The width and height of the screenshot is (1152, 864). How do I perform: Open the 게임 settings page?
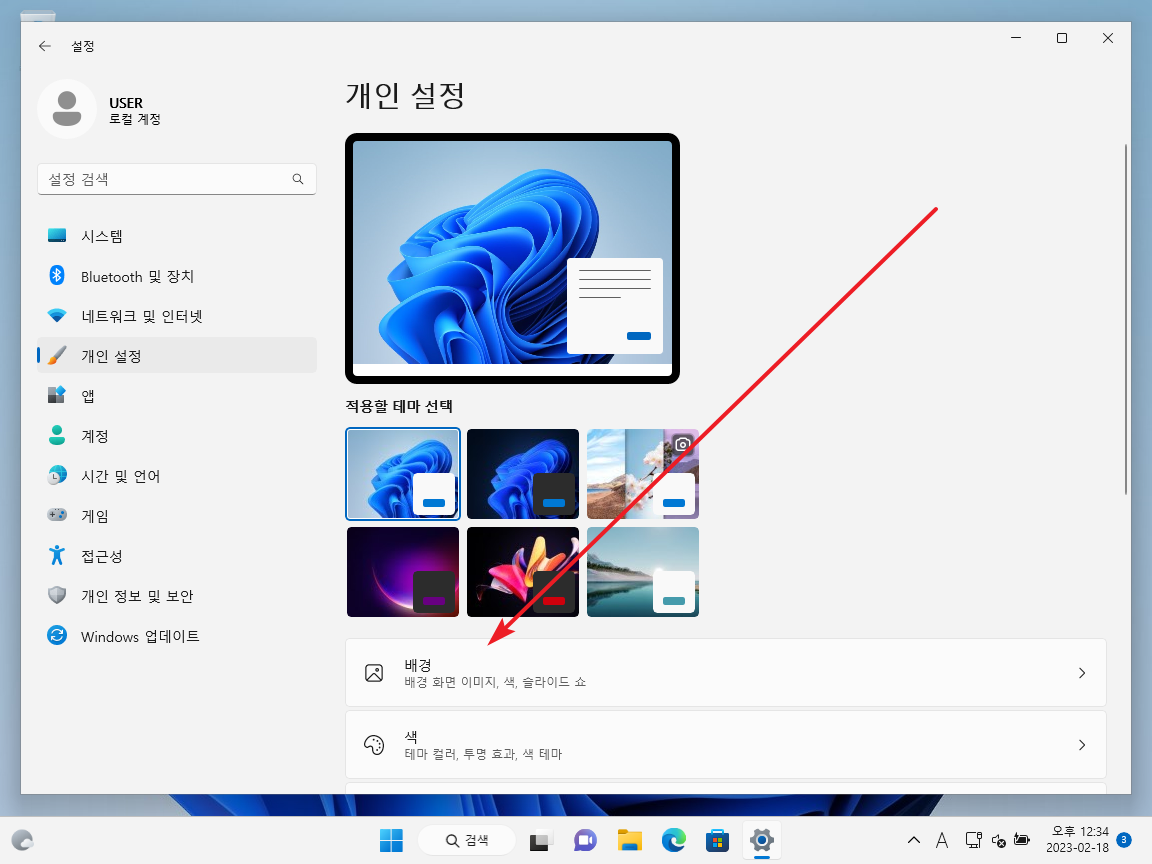point(103,515)
